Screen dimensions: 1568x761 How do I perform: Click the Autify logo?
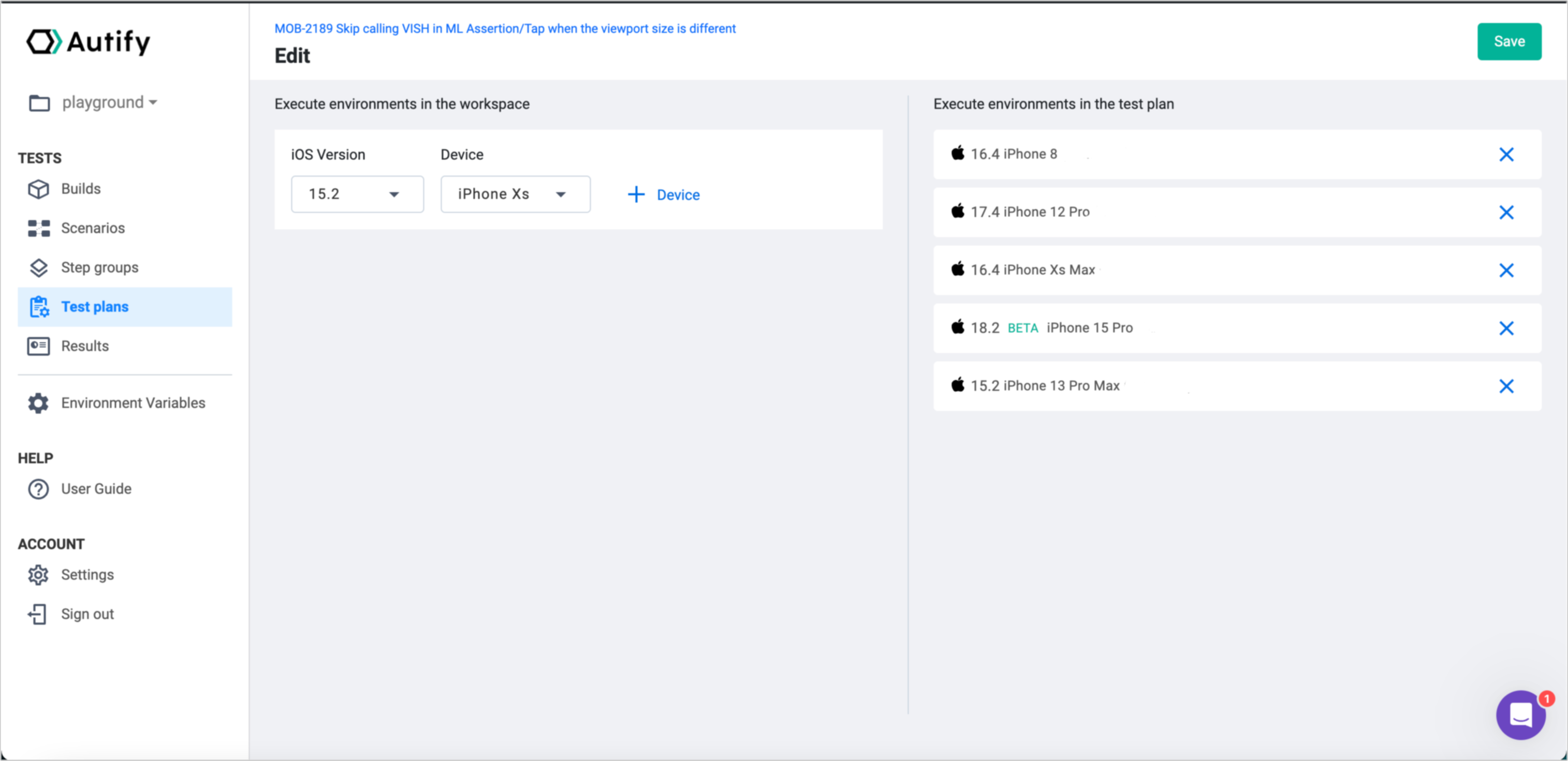[x=88, y=41]
